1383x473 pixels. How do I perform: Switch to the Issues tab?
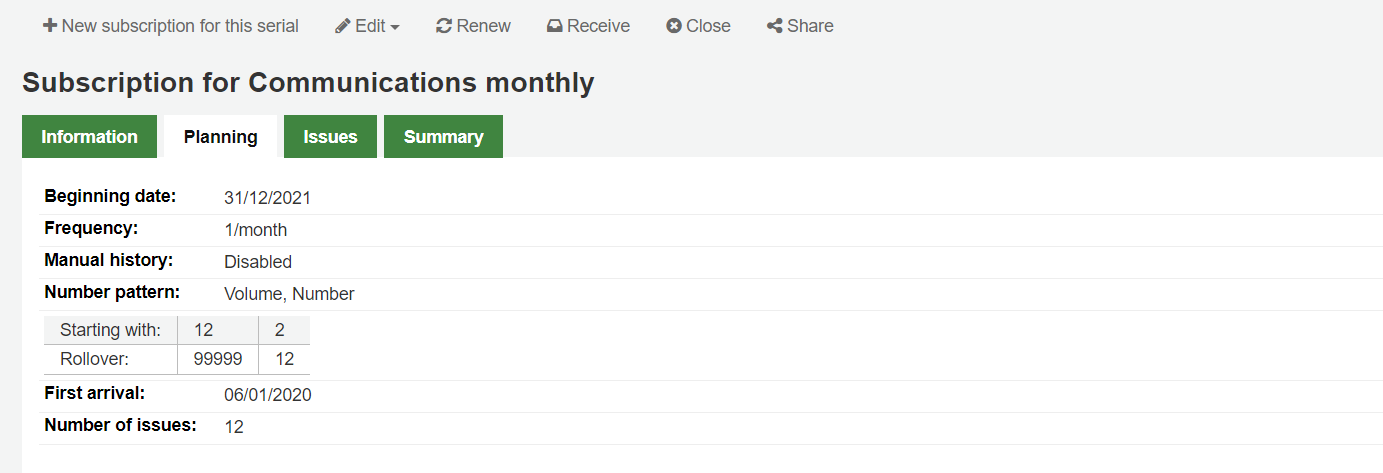[330, 137]
